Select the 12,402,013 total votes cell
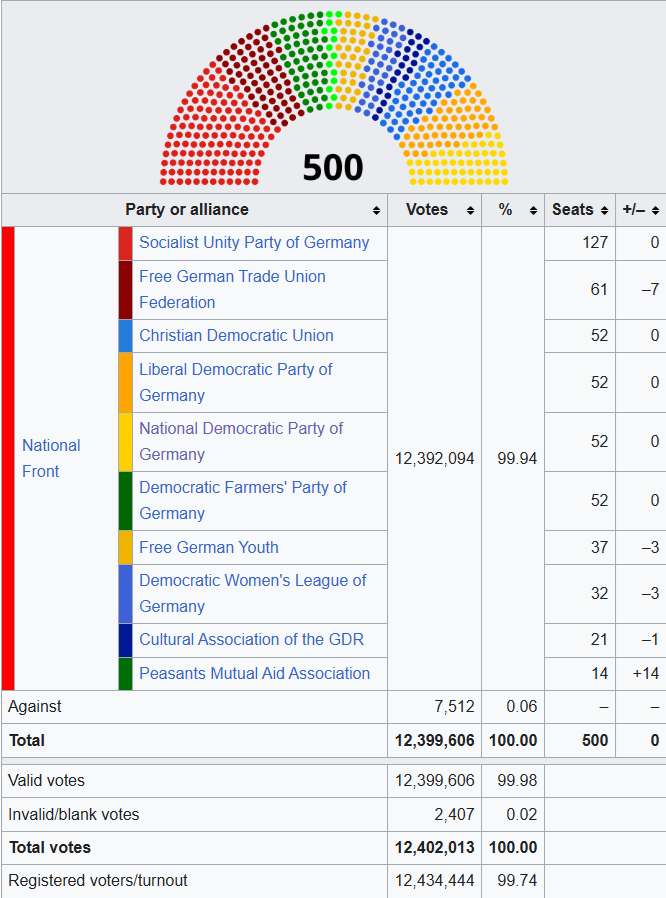This screenshot has width=666, height=898. (435, 848)
